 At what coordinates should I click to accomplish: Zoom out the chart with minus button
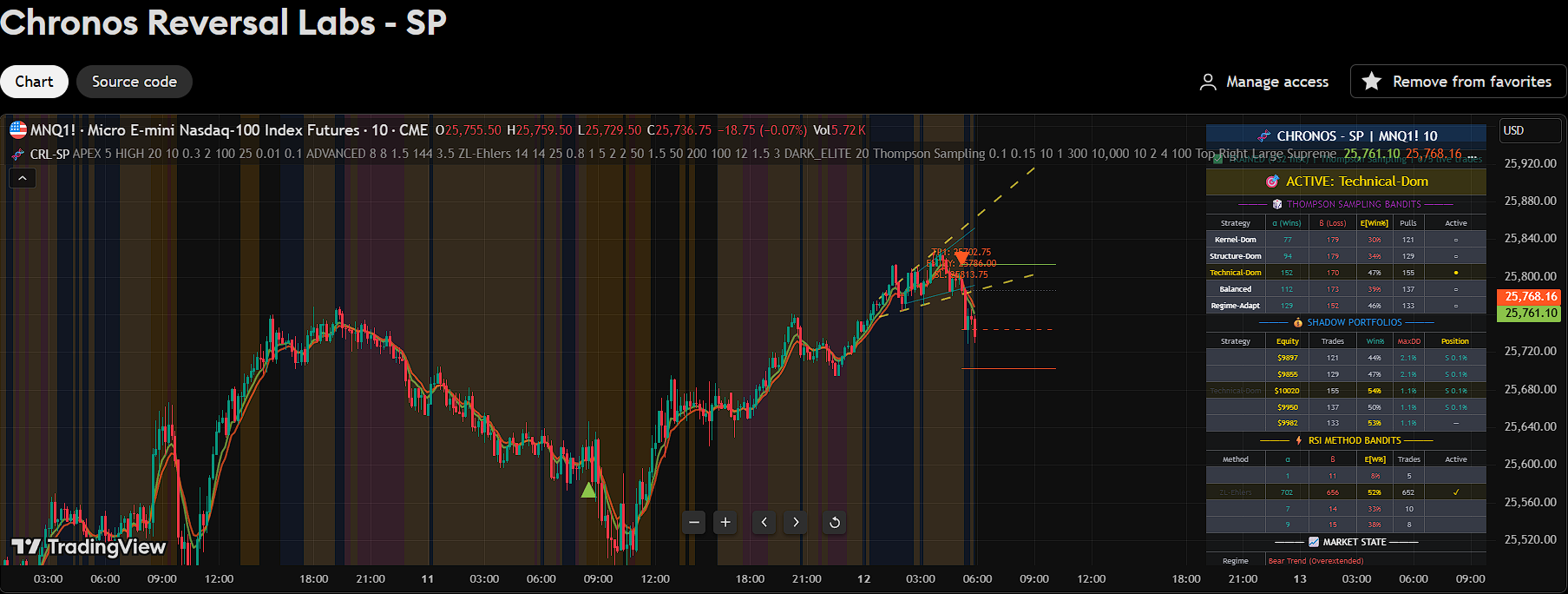(x=693, y=522)
